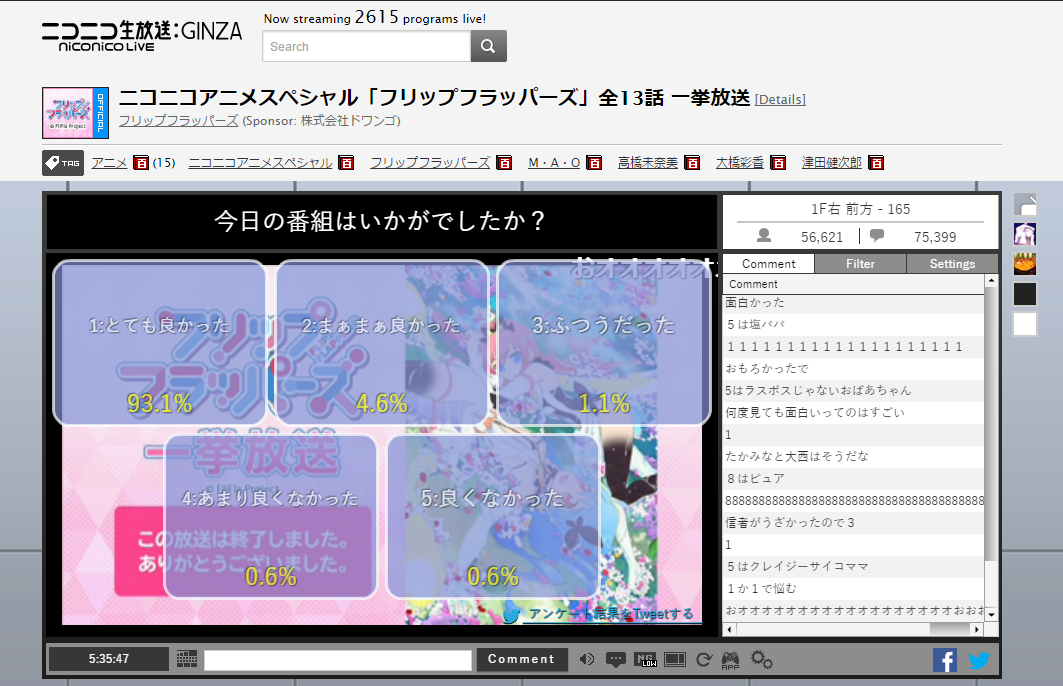Open the 高橋未奈美 tag link
Image resolution: width=1063 pixels, height=686 pixels.
coord(647,163)
